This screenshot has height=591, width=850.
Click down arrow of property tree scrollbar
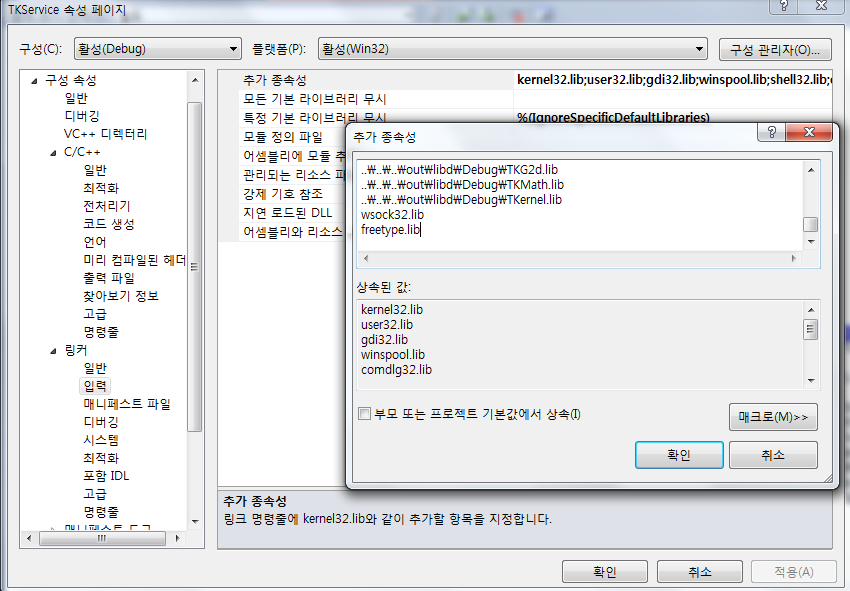195,522
